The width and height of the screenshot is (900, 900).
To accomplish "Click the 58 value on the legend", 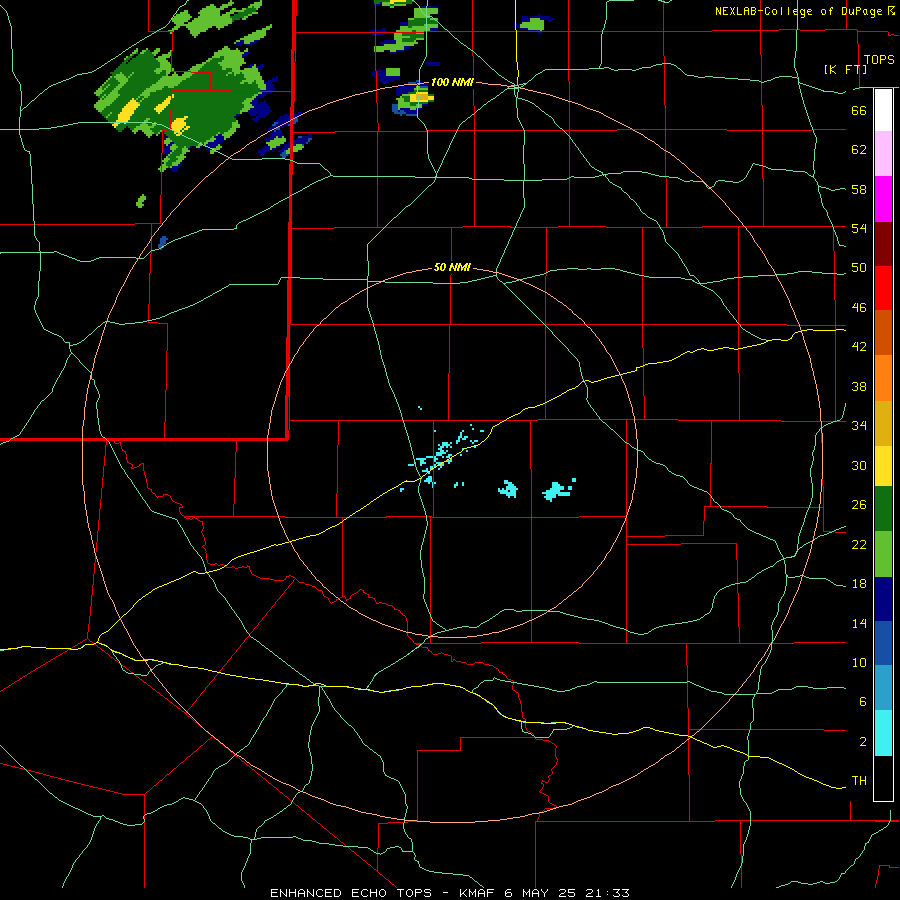I will coord(859,189).
